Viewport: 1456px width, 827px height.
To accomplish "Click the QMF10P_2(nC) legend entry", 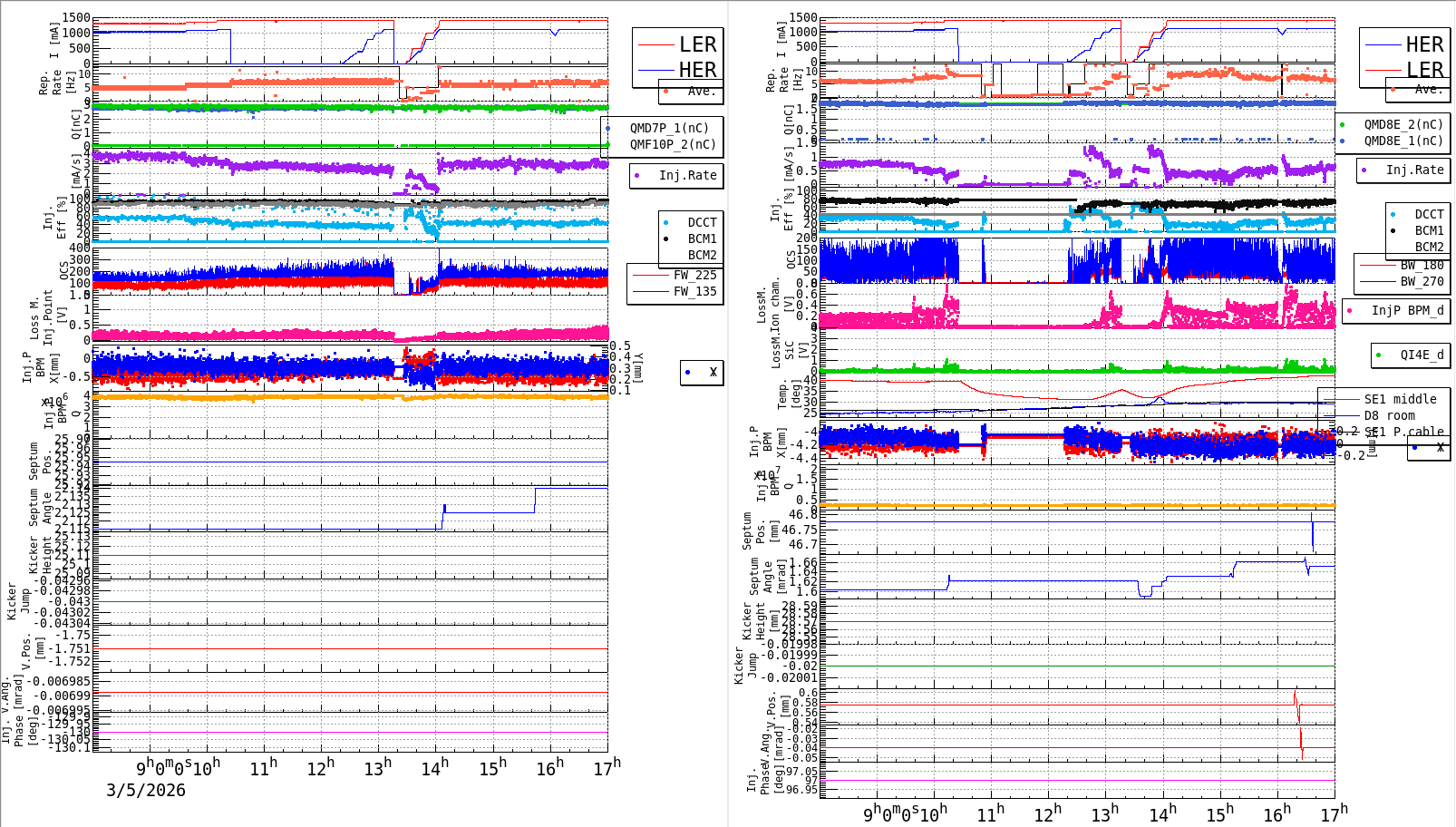I will coord(662,144).
